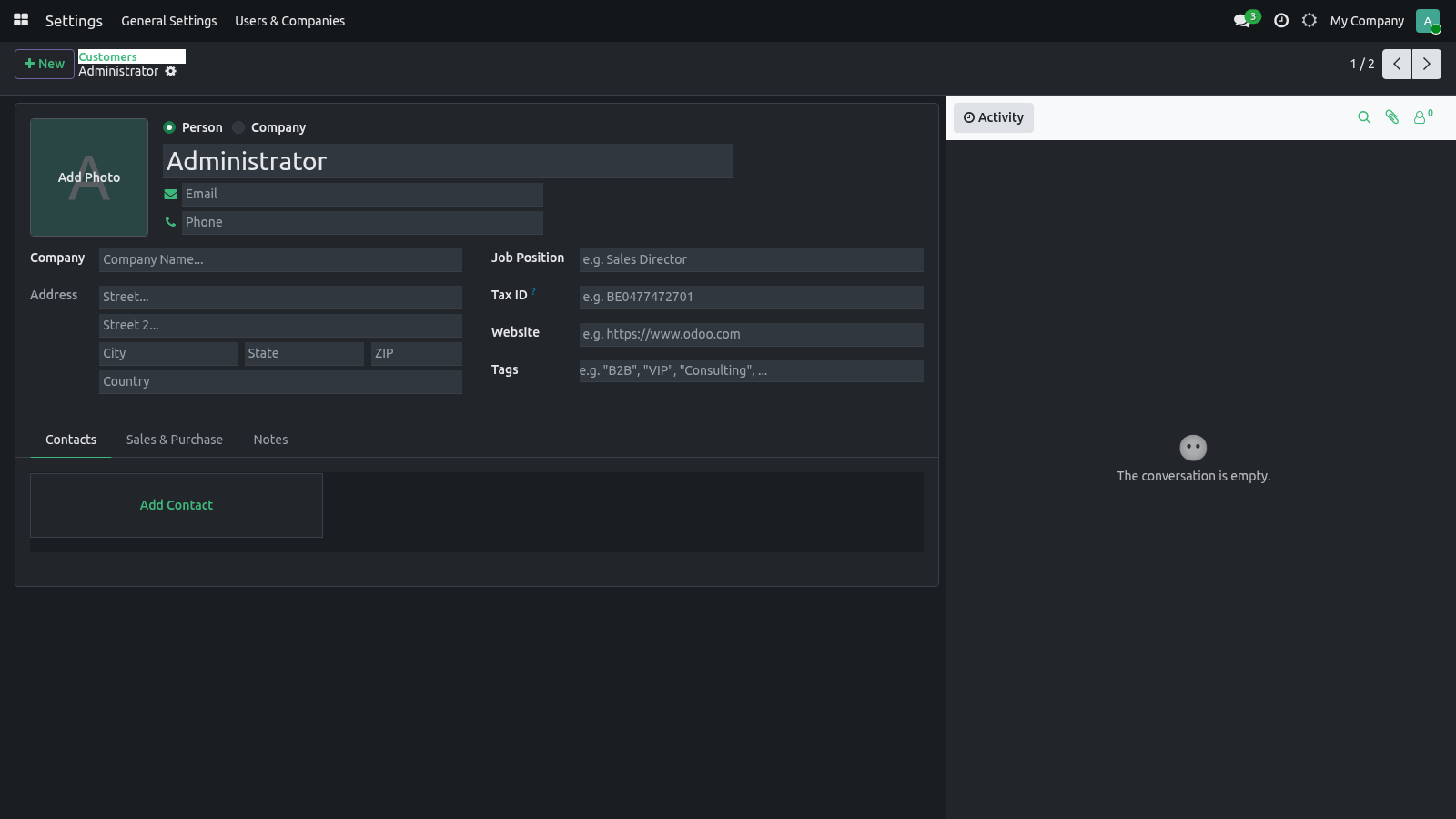1456x819 pixels.
Task: Select the Person radio option
Action: tap(169, 127)
